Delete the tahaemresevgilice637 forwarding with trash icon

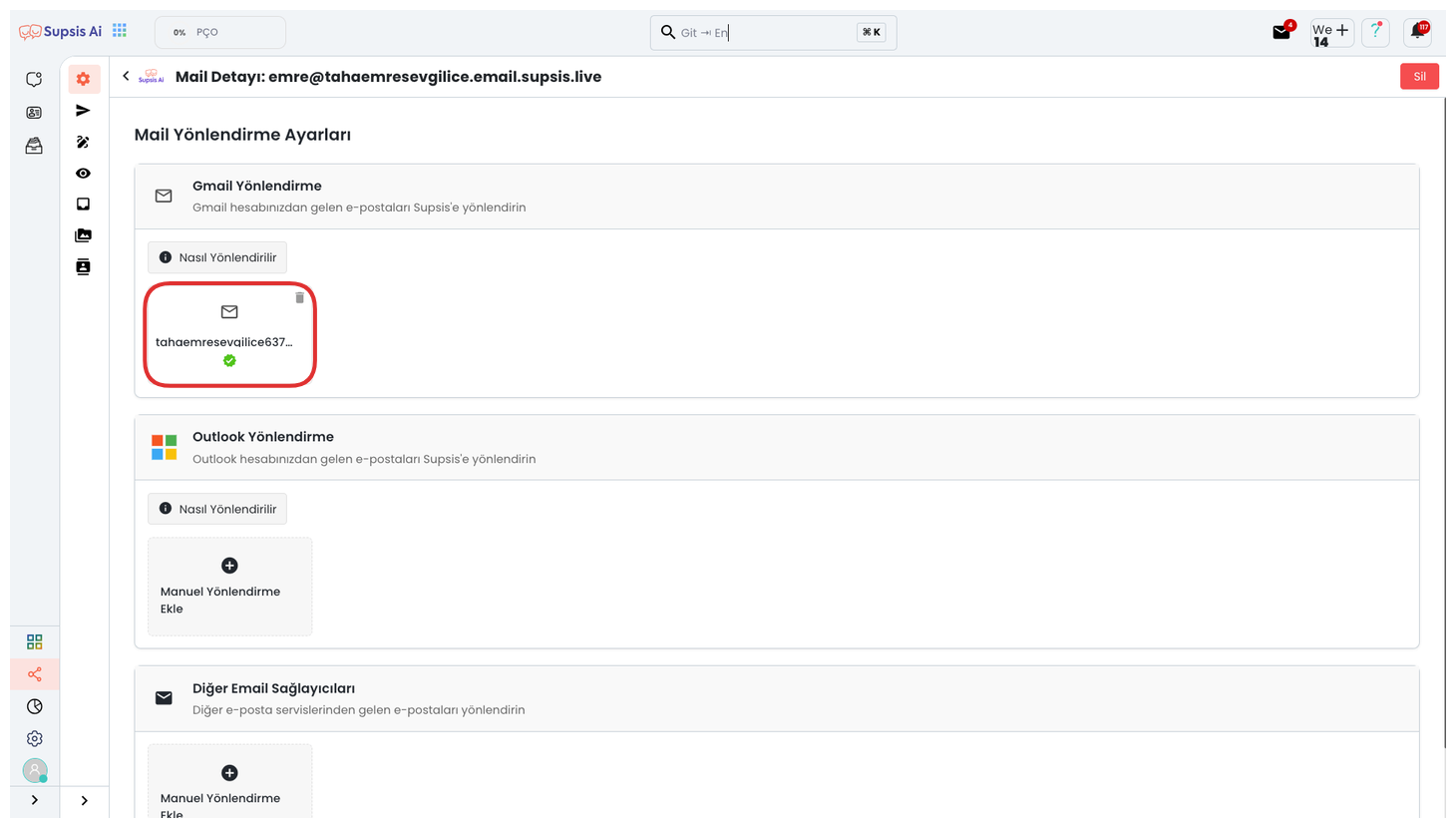(x=299, y=297)
